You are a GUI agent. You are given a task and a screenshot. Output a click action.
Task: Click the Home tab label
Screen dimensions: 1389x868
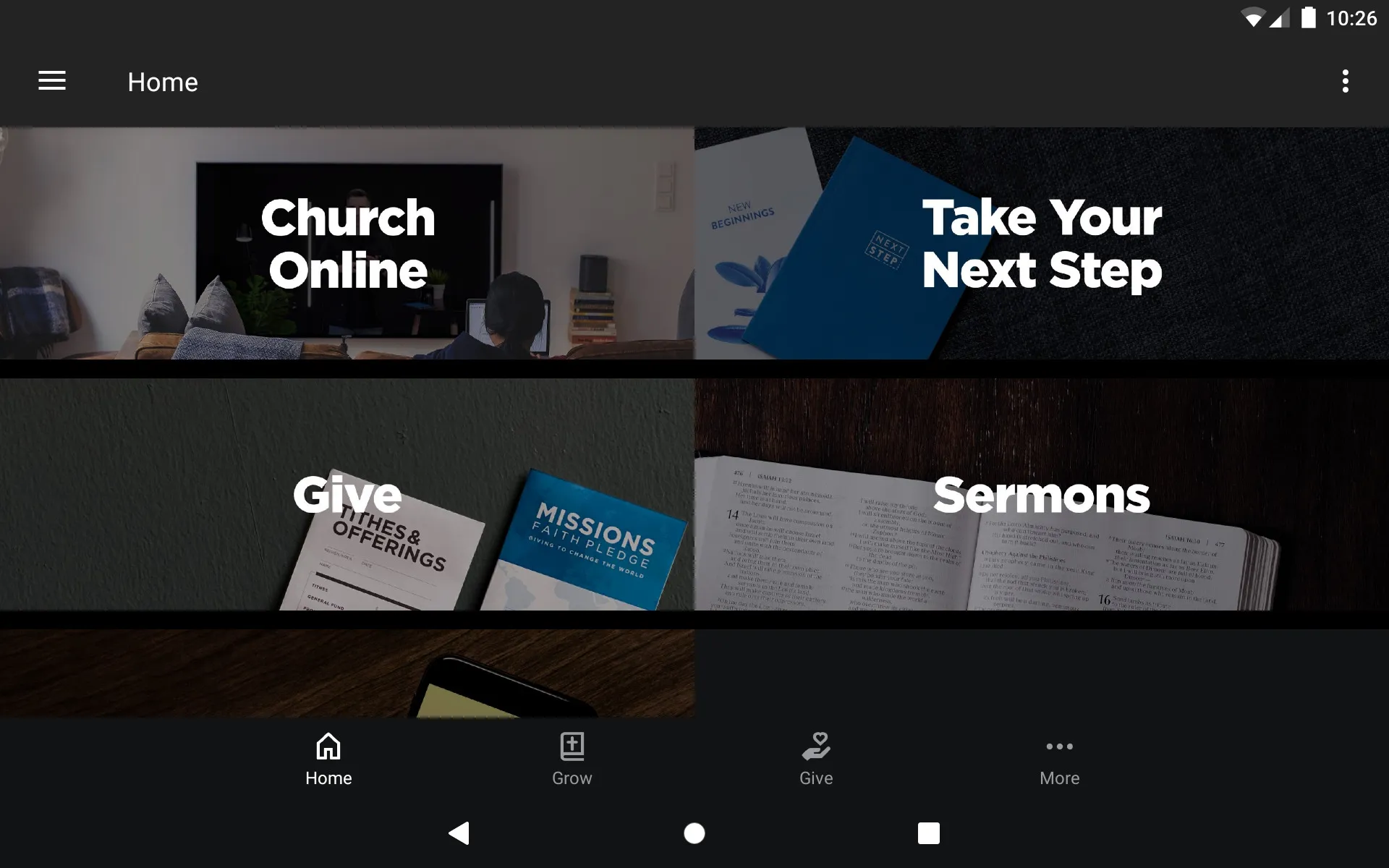point(327,779)
